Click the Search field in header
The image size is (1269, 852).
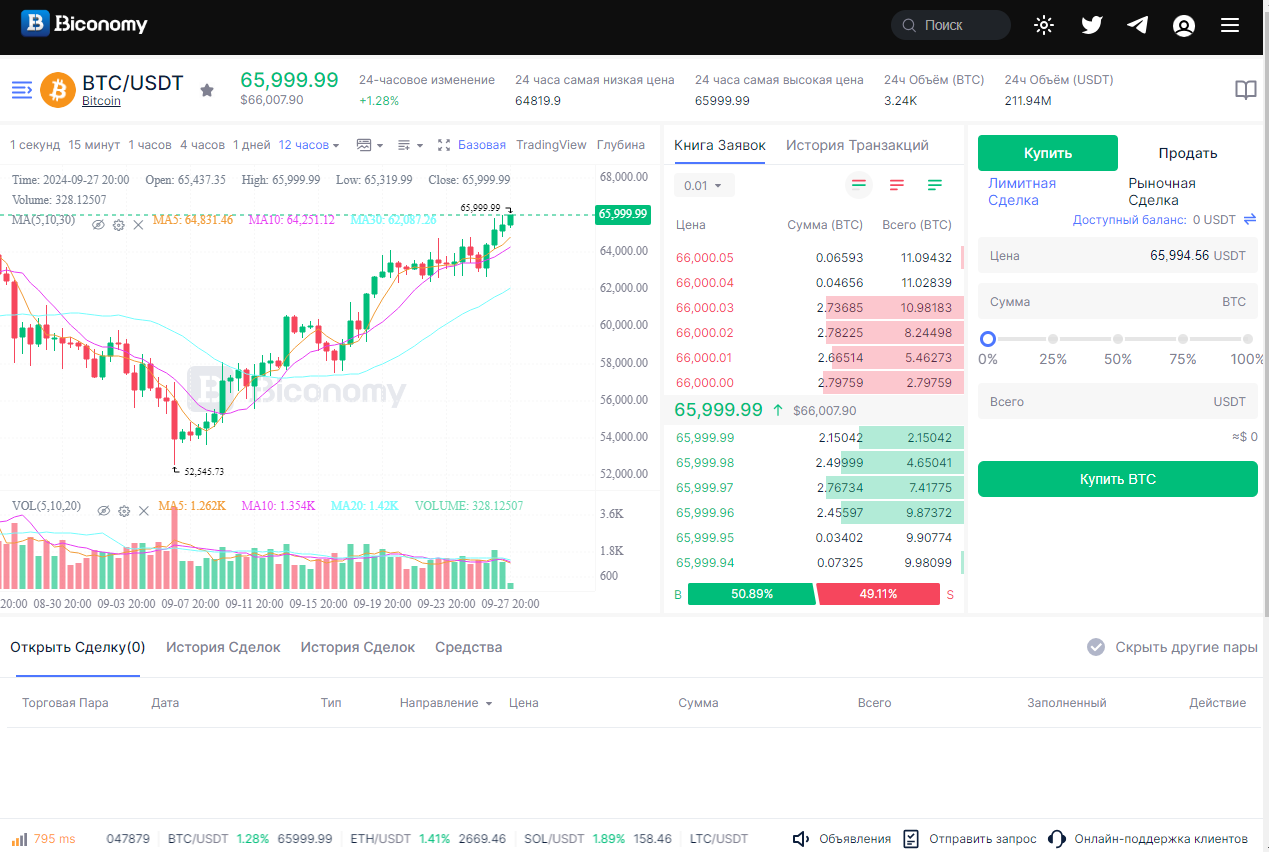click(951, 25)
